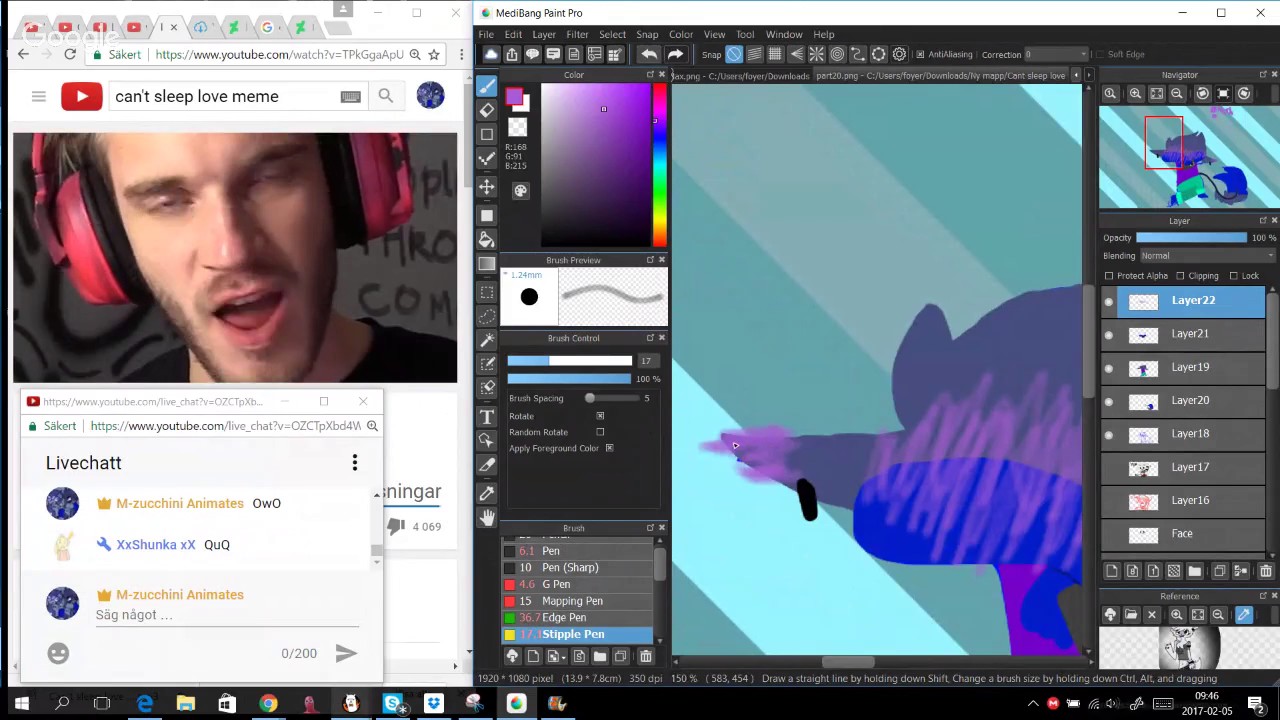Toggle Apply Foreground Color checkbox

click(609, 448)
